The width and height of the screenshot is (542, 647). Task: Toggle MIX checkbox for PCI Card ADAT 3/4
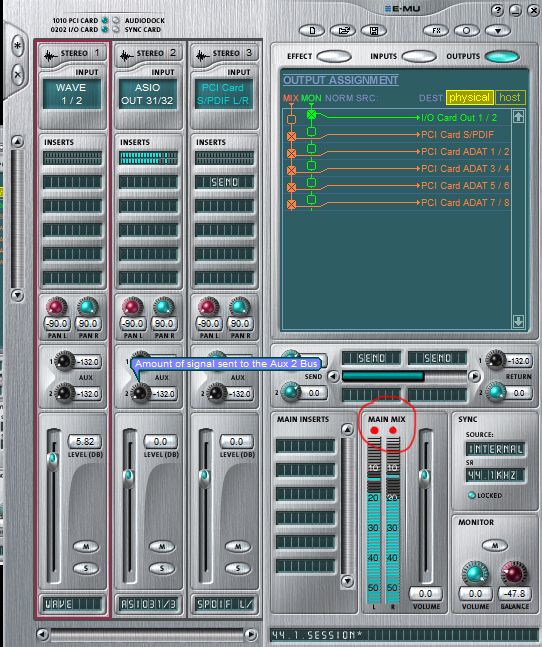pos(291,170)
